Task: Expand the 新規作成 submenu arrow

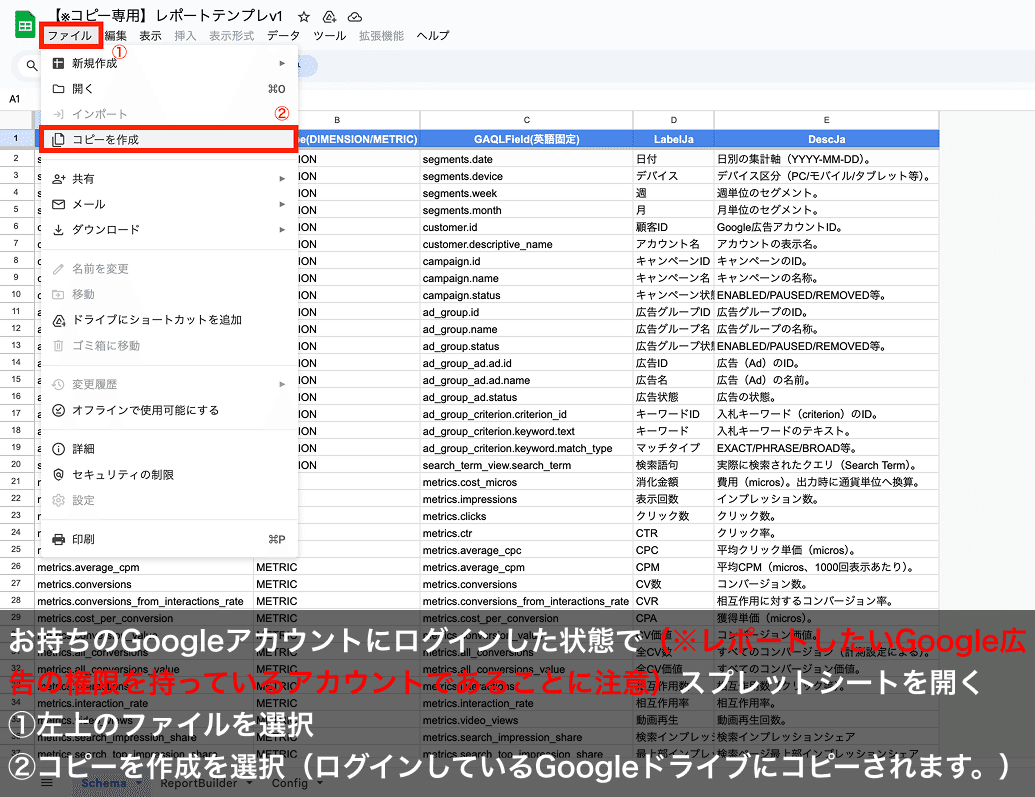Action: tap(280, 63)
